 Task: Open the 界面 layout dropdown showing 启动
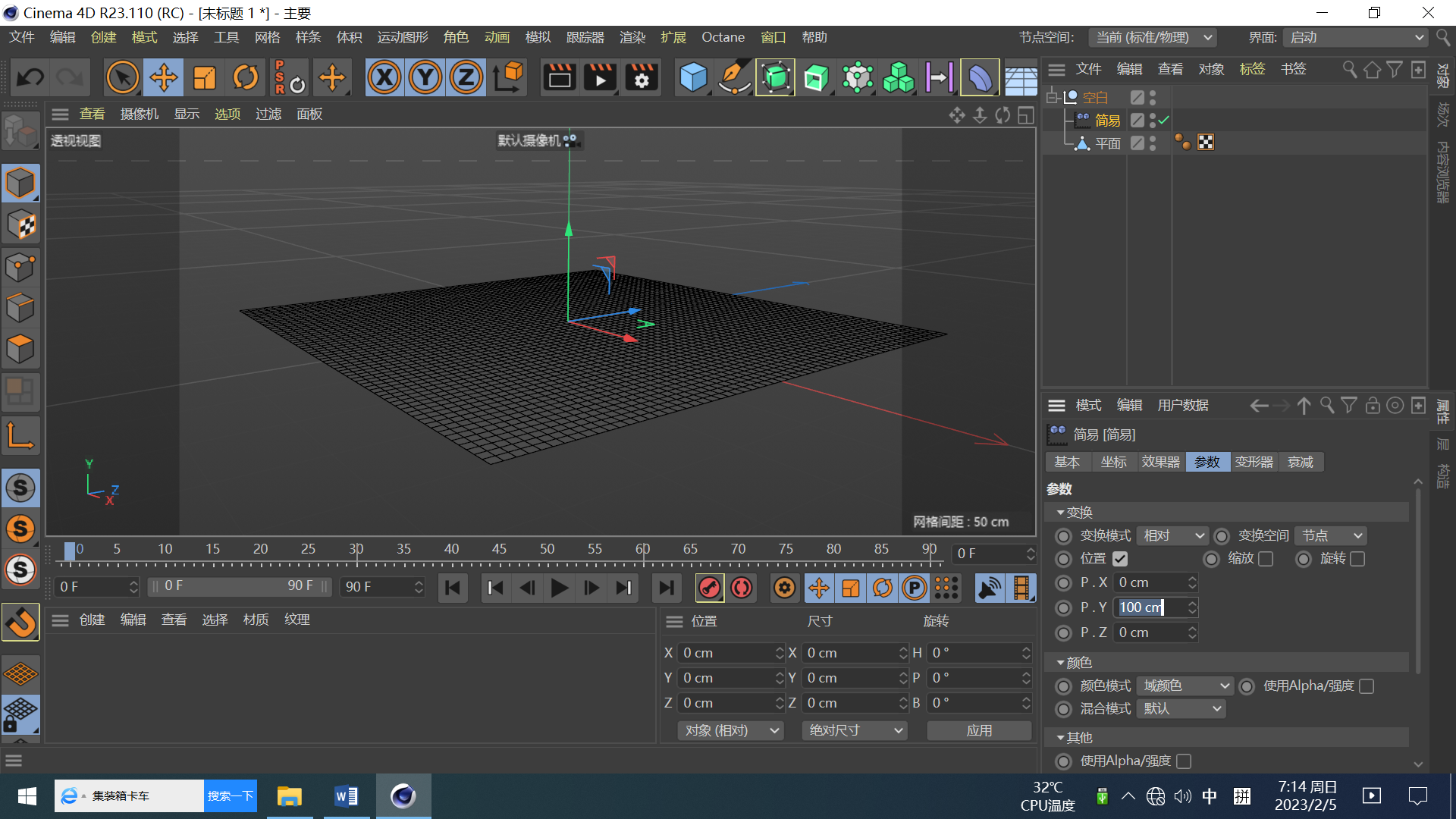[x=1356, y=37]
